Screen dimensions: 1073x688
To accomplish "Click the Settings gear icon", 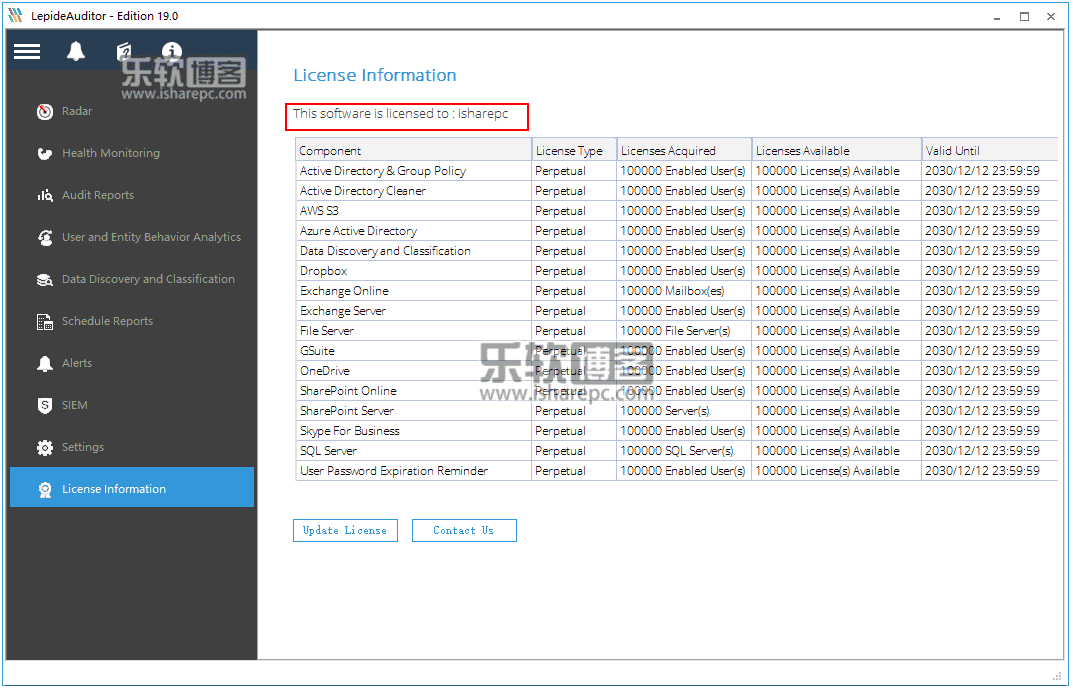I will coord(45,448).
